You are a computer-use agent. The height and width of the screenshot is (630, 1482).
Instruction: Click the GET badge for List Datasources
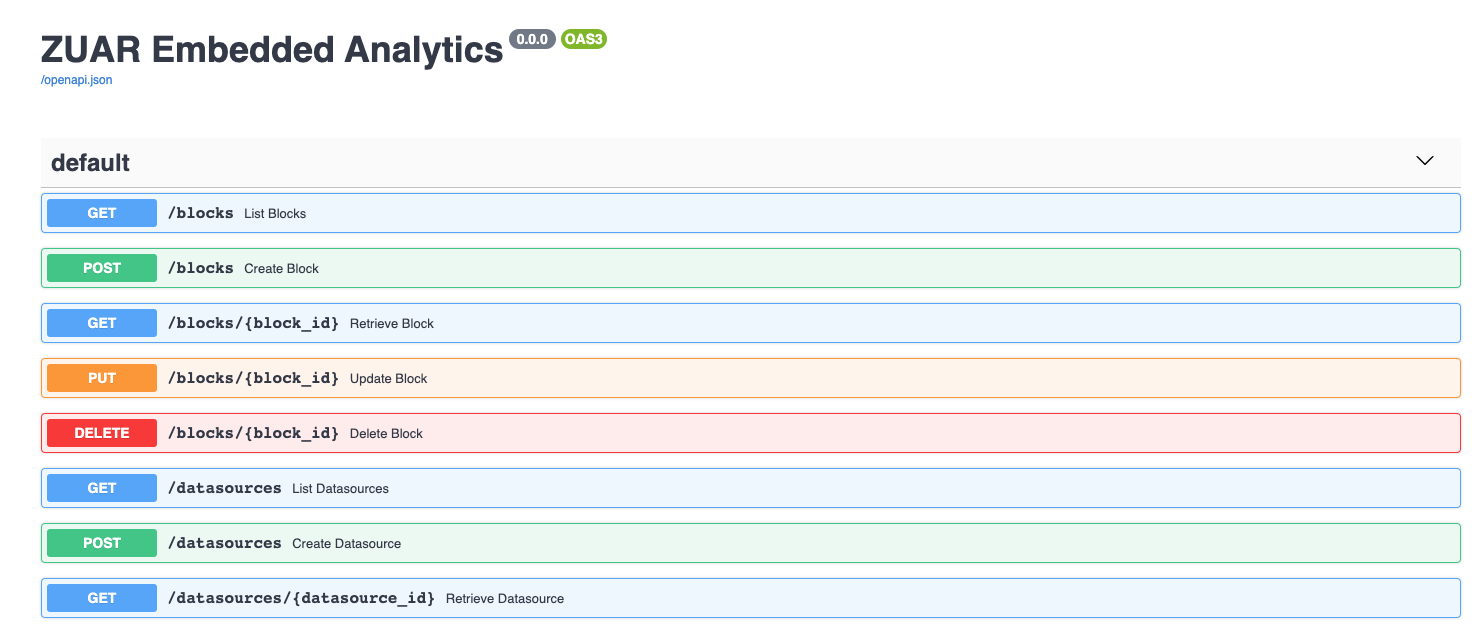102,488
